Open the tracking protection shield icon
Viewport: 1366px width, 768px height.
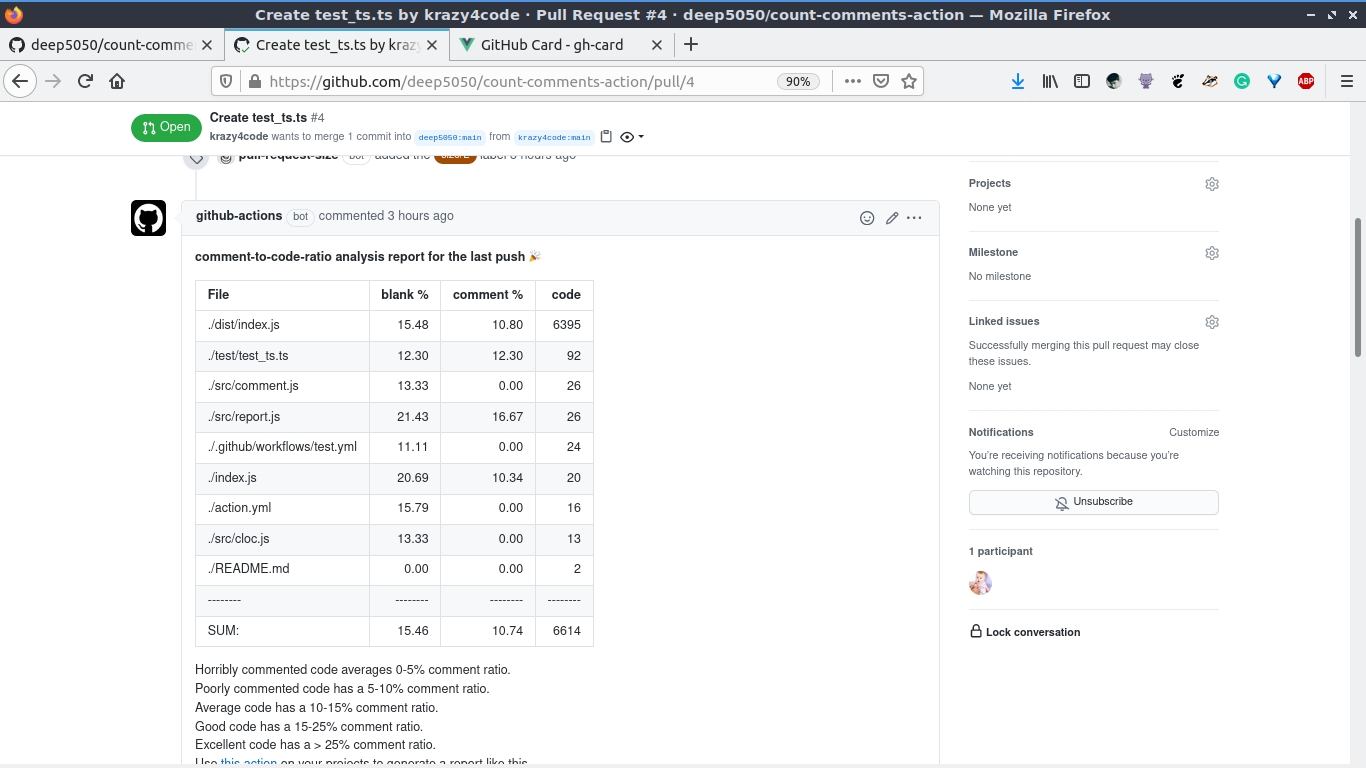pos(226,82)
